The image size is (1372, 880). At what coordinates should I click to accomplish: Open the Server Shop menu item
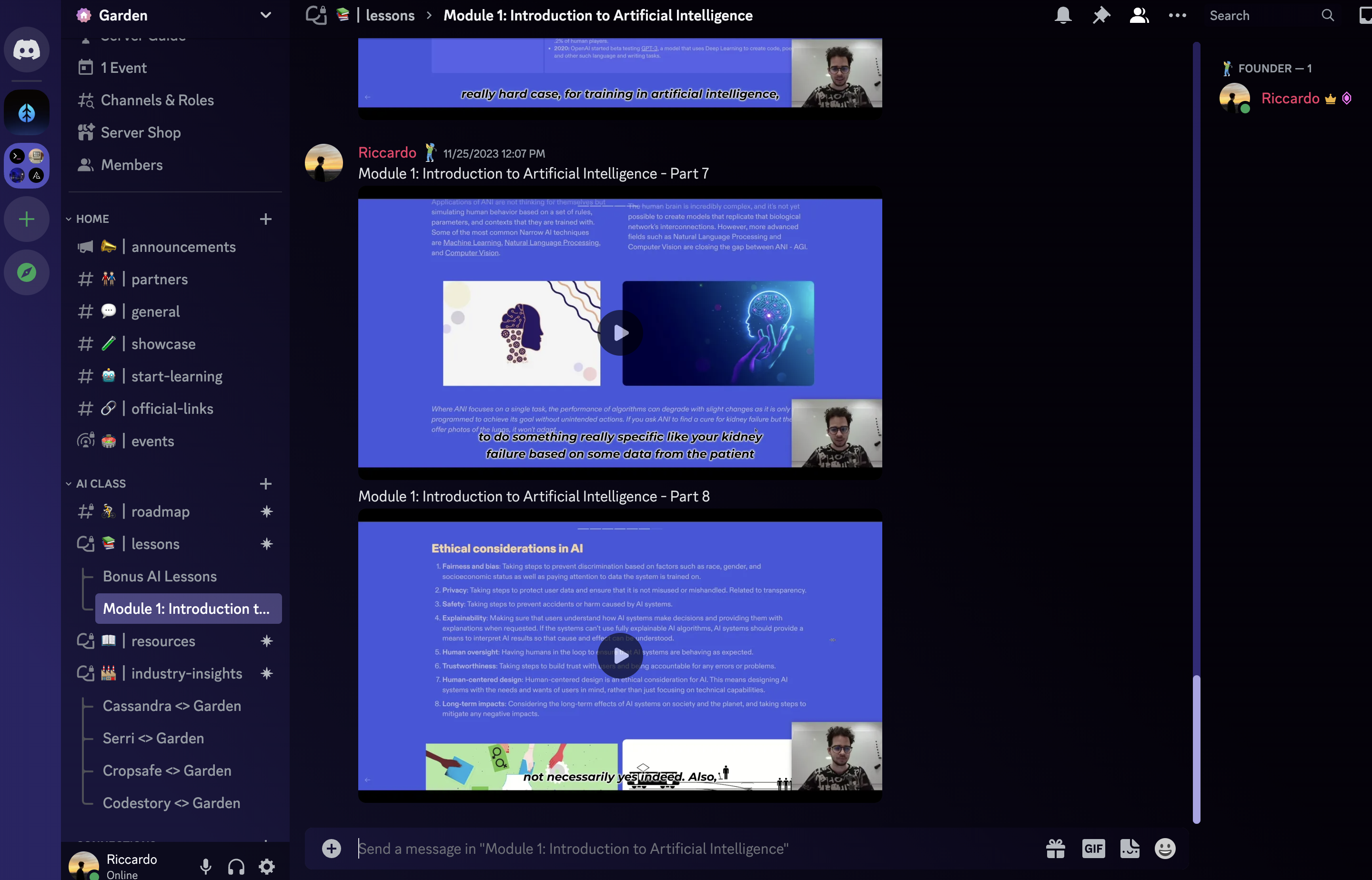pyautogui.click(x=141, y=132)
